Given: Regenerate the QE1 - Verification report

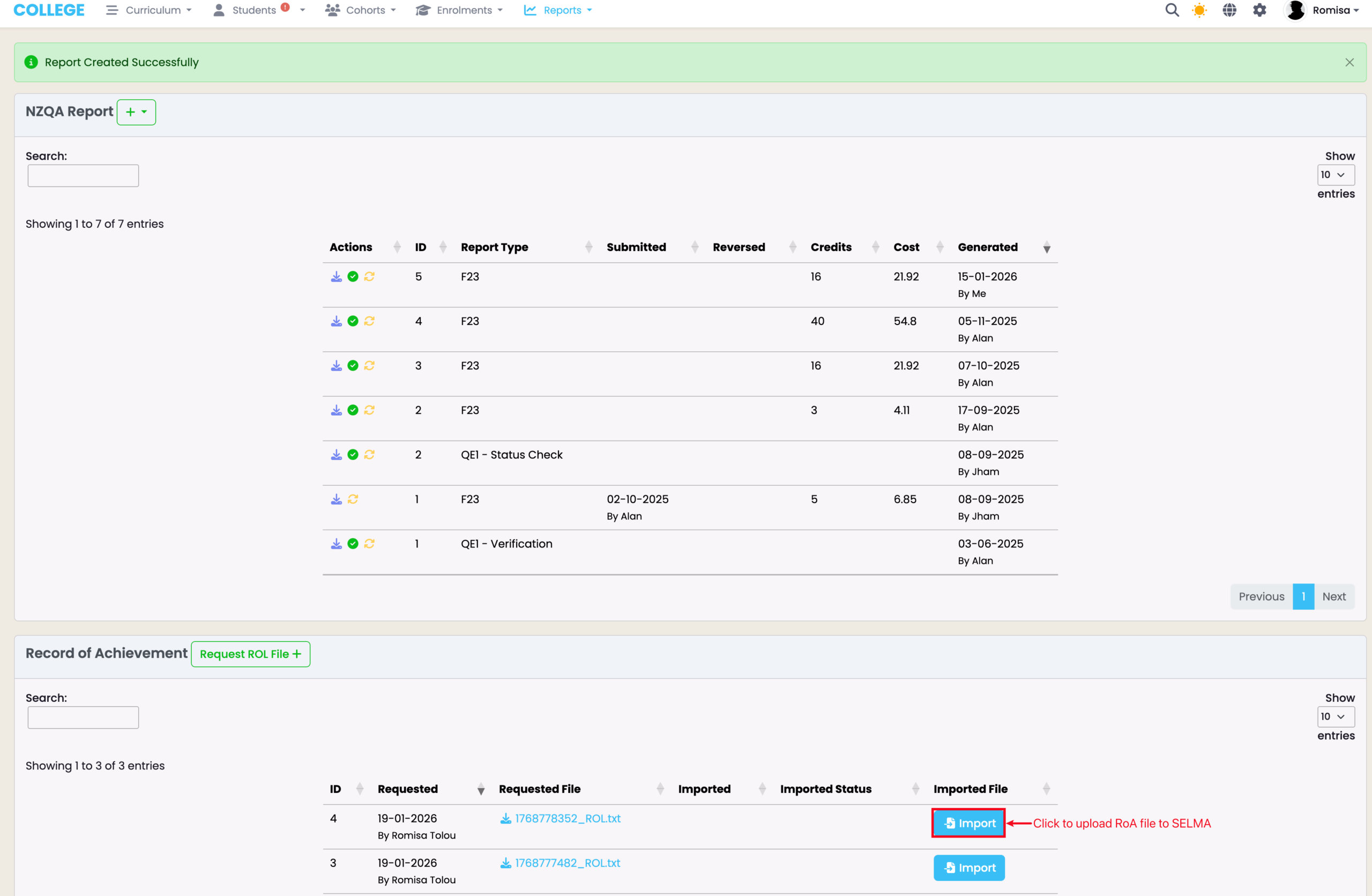Looking at the screenshot, I should point(369,544).
